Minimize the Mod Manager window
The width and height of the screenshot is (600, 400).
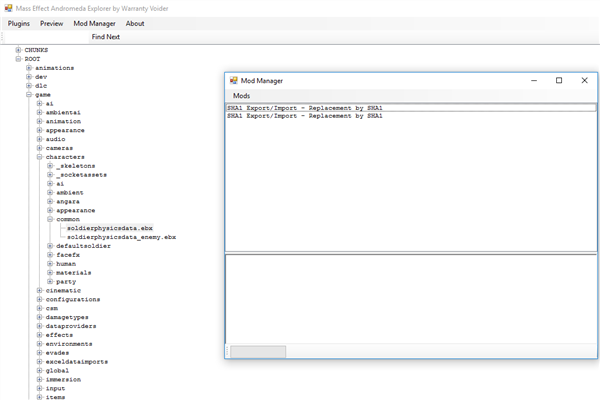click(x=534, y=80)
